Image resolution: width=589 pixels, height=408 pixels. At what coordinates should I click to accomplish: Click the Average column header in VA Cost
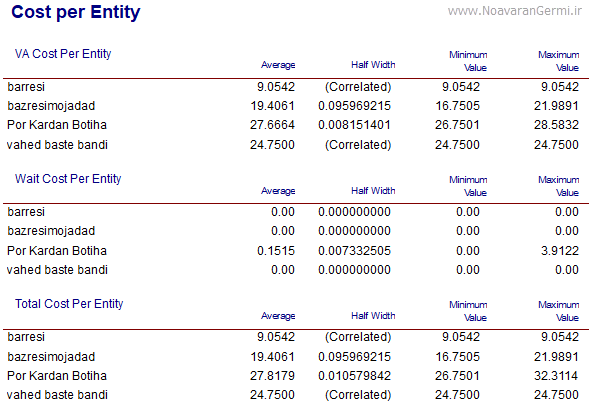[x=278, y=65]
